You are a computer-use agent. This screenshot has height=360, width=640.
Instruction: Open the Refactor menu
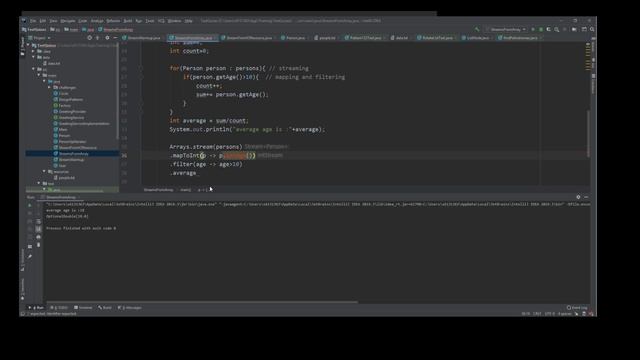click(x=113, y=21)
